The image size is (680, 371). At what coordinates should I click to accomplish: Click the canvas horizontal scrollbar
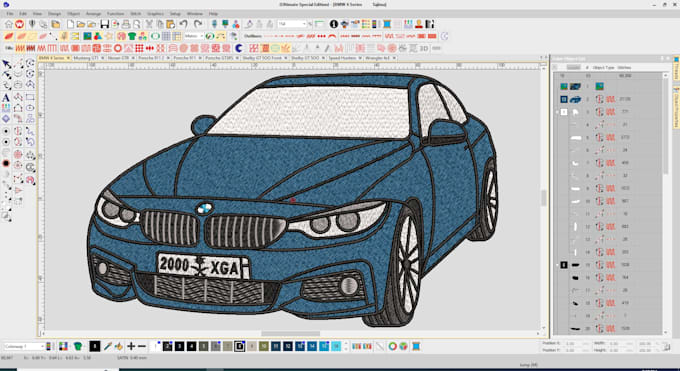tap(291, 334)
